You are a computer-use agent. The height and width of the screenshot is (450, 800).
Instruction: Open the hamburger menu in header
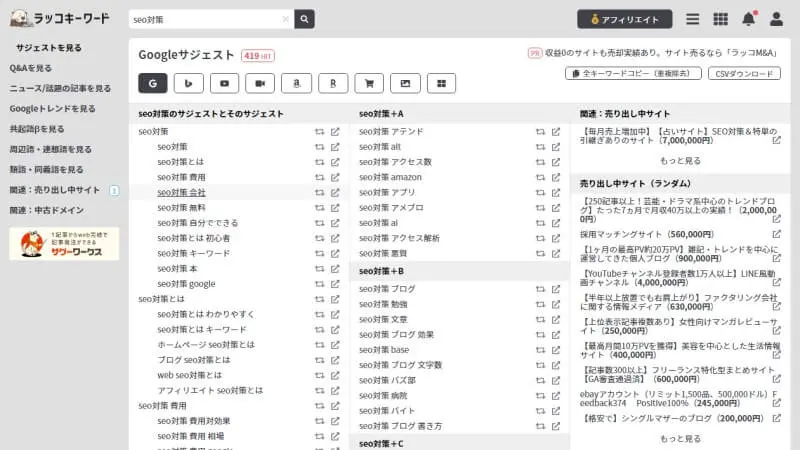[692, 19]
